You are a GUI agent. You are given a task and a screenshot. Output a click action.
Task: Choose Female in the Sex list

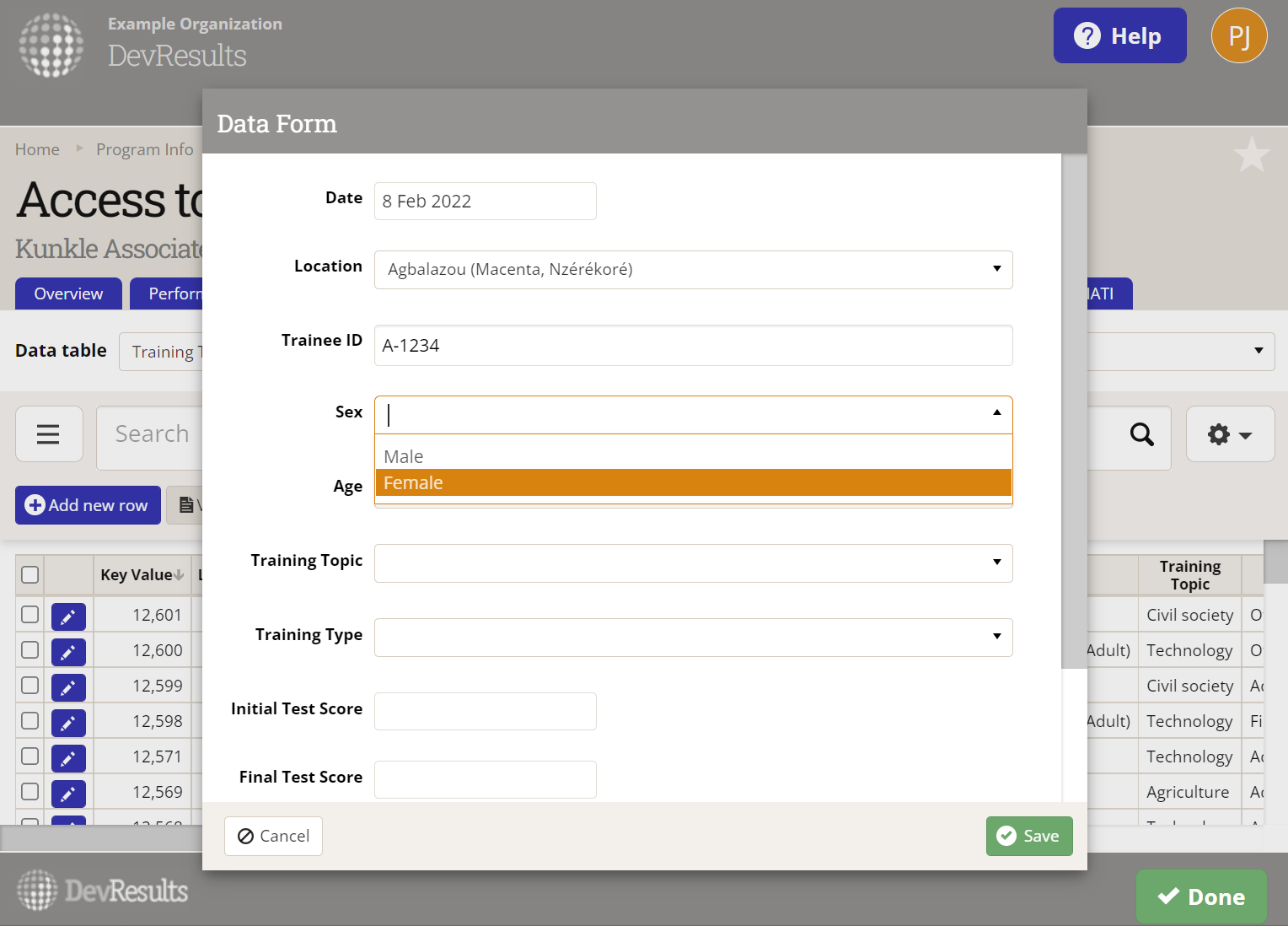[693, 482]
